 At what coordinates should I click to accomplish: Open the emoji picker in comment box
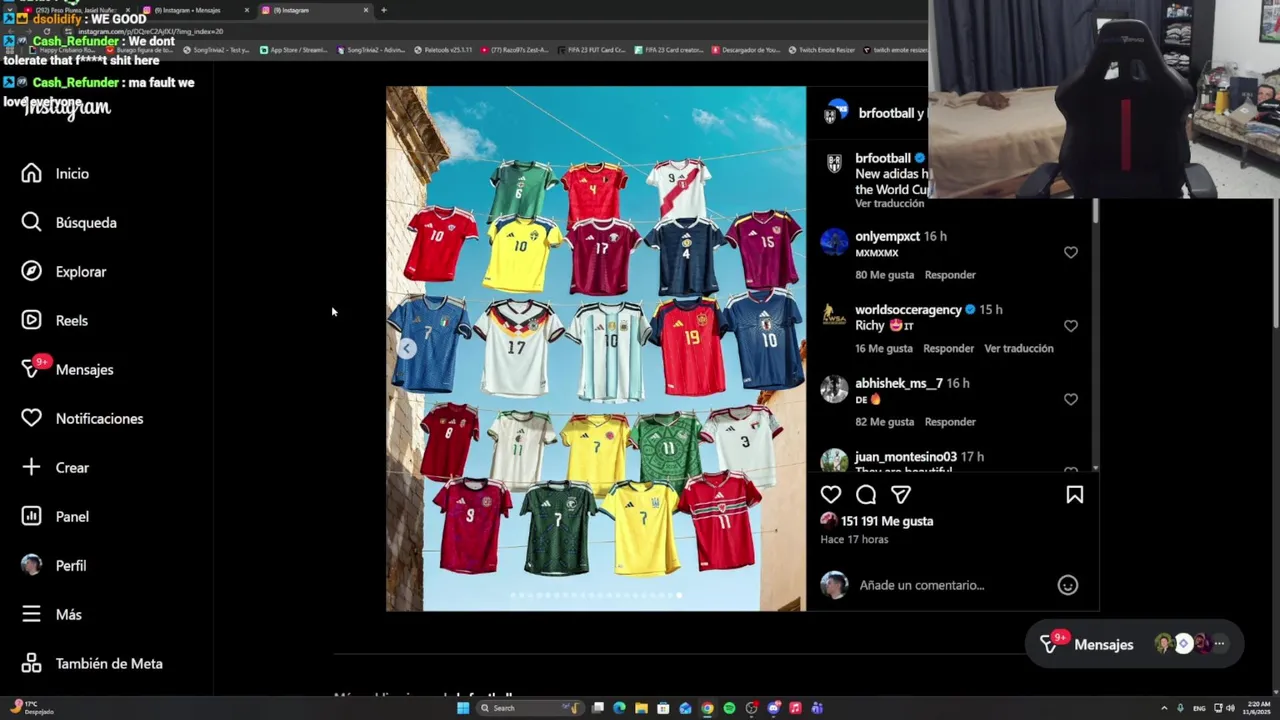pos(1068,585)
